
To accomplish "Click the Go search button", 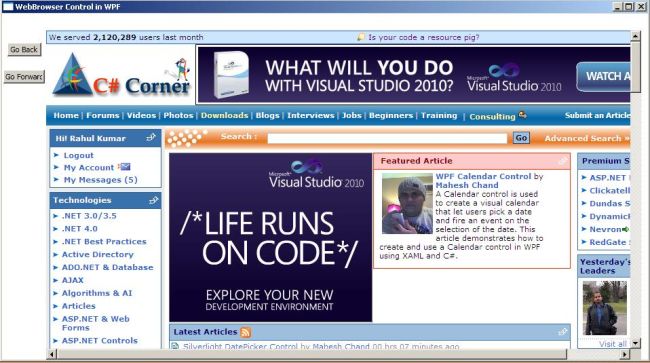I will (521, 138).
